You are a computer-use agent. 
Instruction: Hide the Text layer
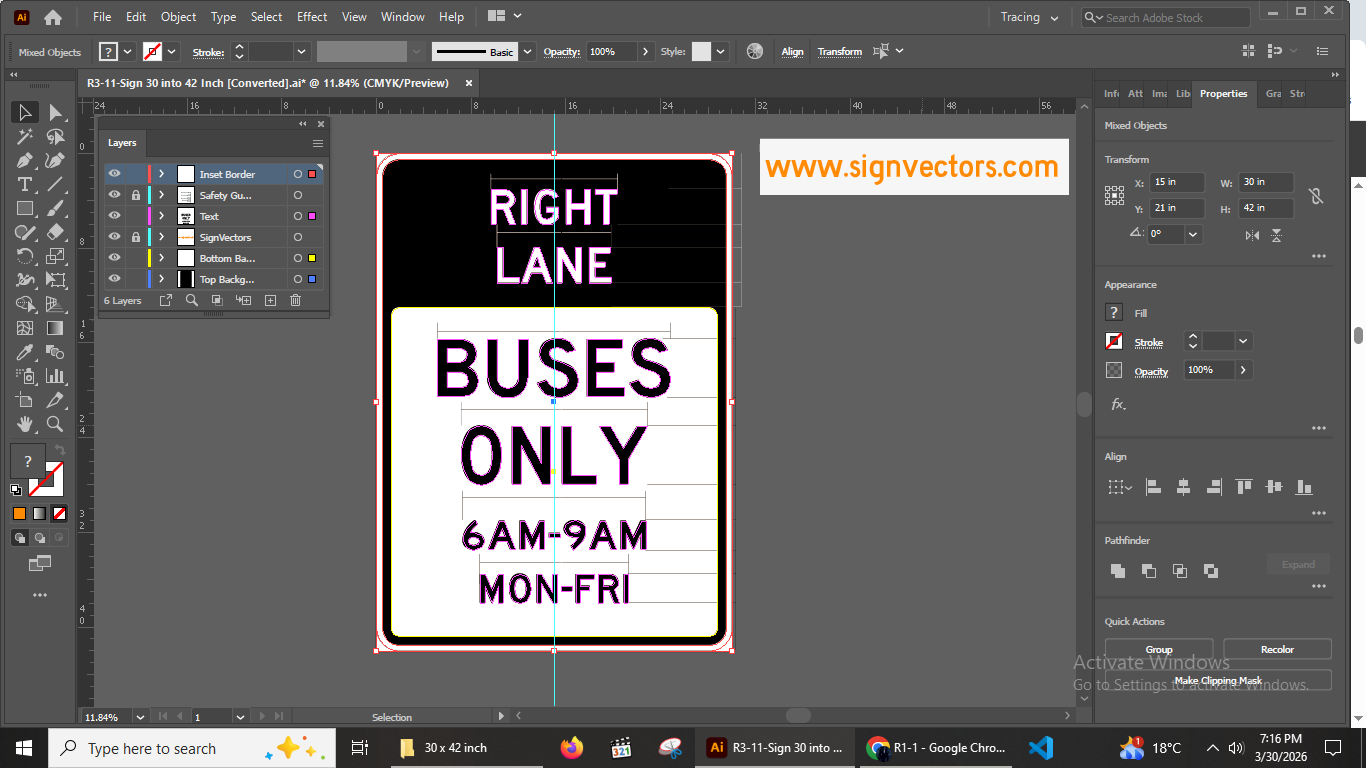point(114,215)
